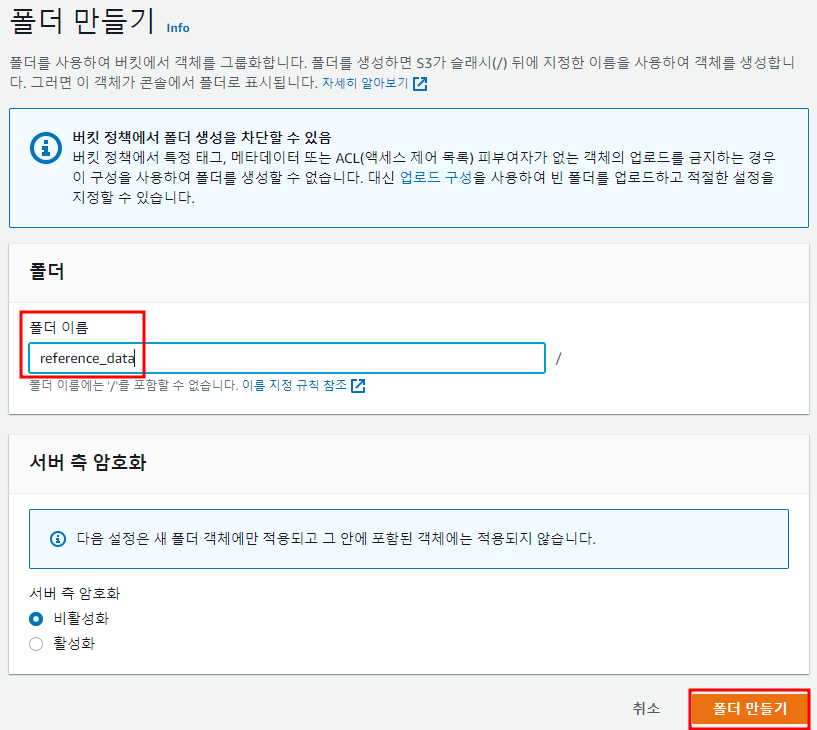Image resolution: width=817 pixels, height=730 pixels.
Task: Click the 버킷 정책에서 폴더 생성을 차단할 수 있음 heading
Action: point(202,138)
